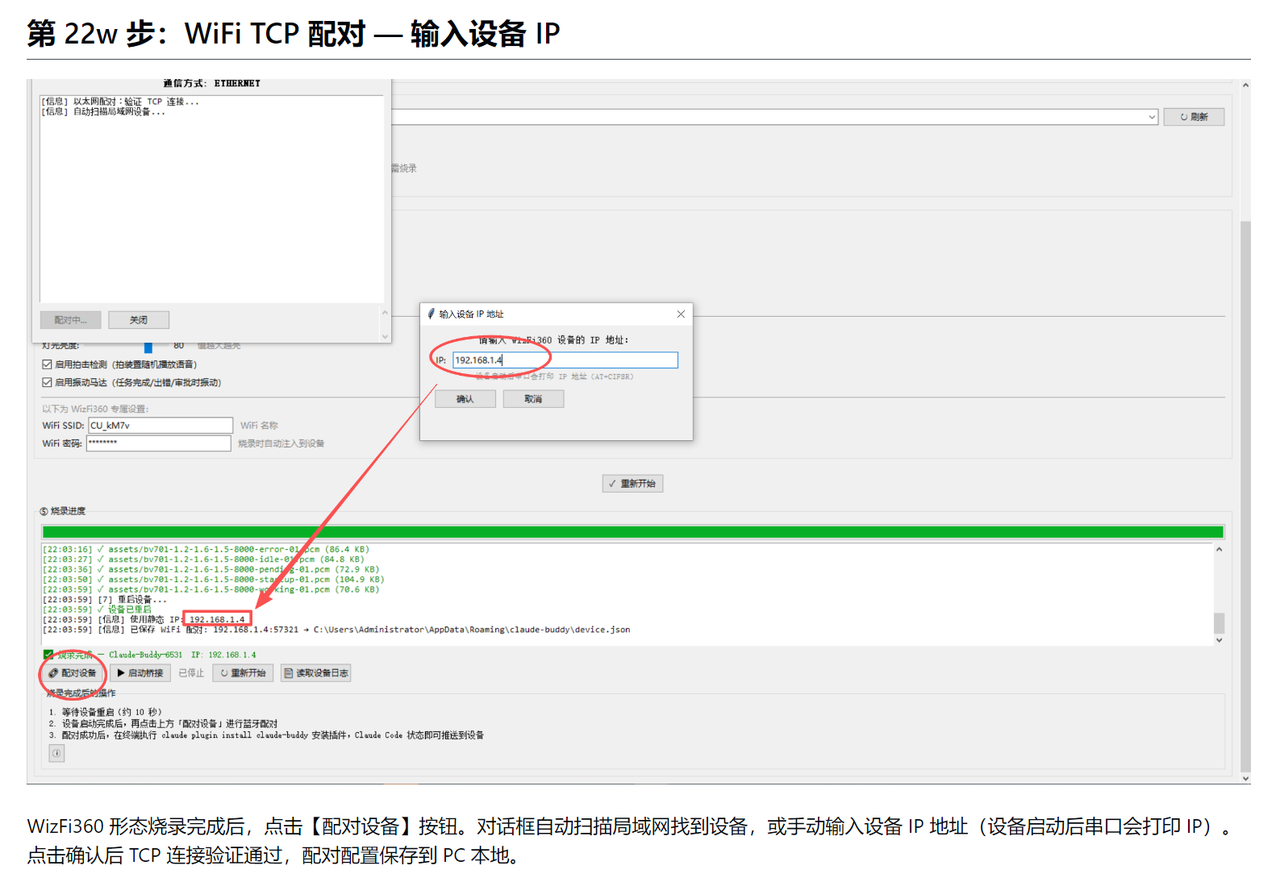Image resolution: width=1280 pixels, height=878 pixels.
Task: Open the port selection dropdown arrow
Action: 1152,117
